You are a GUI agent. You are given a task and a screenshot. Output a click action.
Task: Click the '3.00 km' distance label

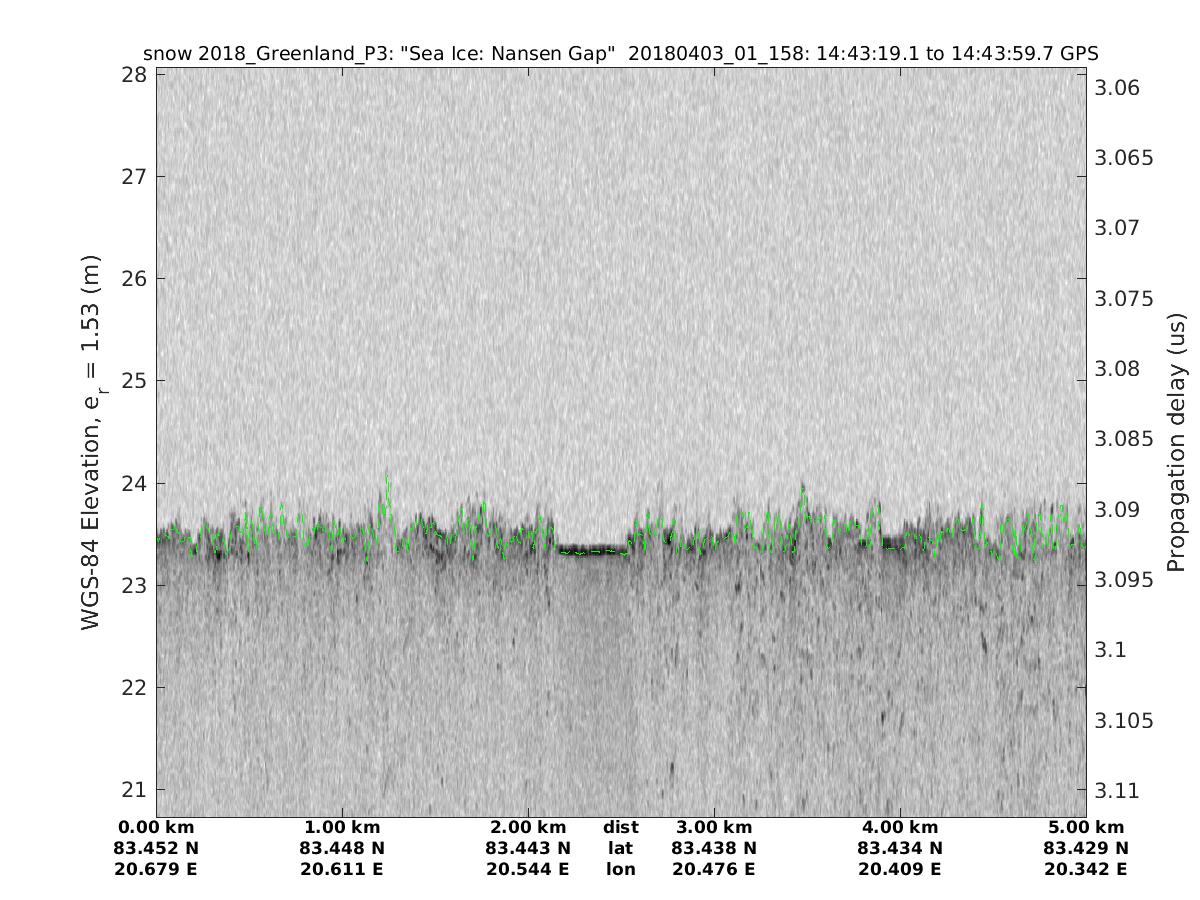714,827
